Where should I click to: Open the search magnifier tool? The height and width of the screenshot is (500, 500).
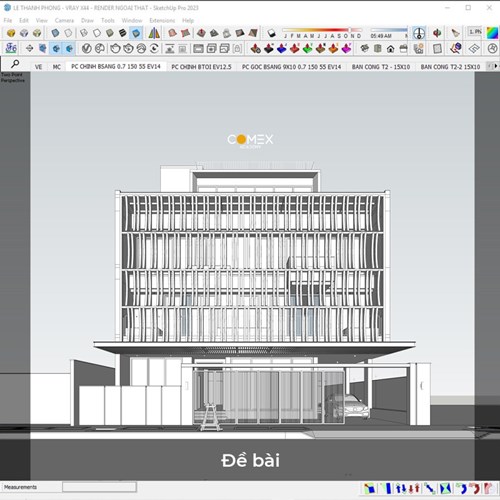point(15,64)
